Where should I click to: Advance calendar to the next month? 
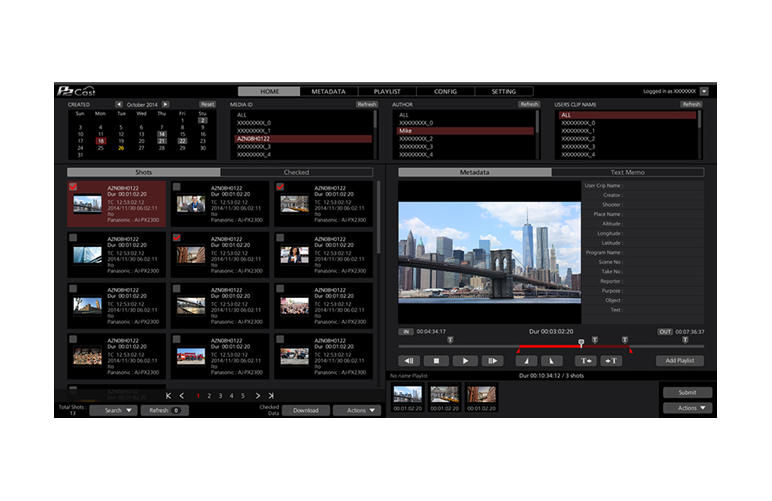[x=166, y=104]
